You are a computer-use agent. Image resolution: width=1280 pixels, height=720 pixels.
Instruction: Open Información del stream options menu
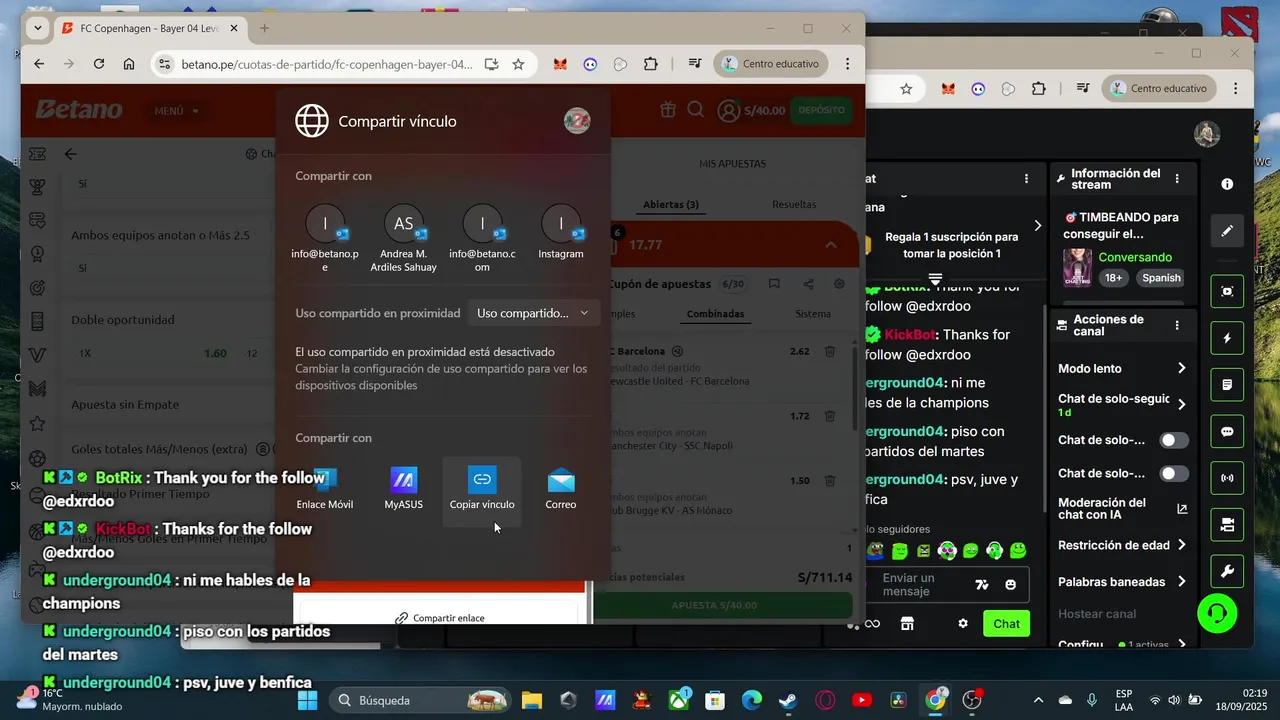coord(1177,179)
